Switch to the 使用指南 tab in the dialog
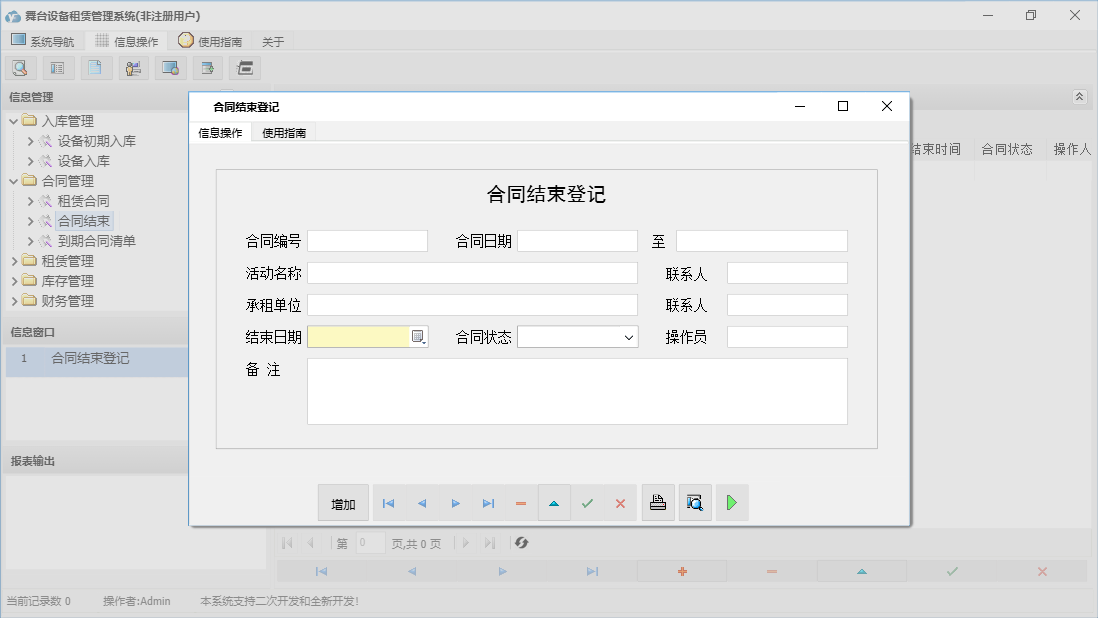The image size is (1098, 618). tap(283, 131)
